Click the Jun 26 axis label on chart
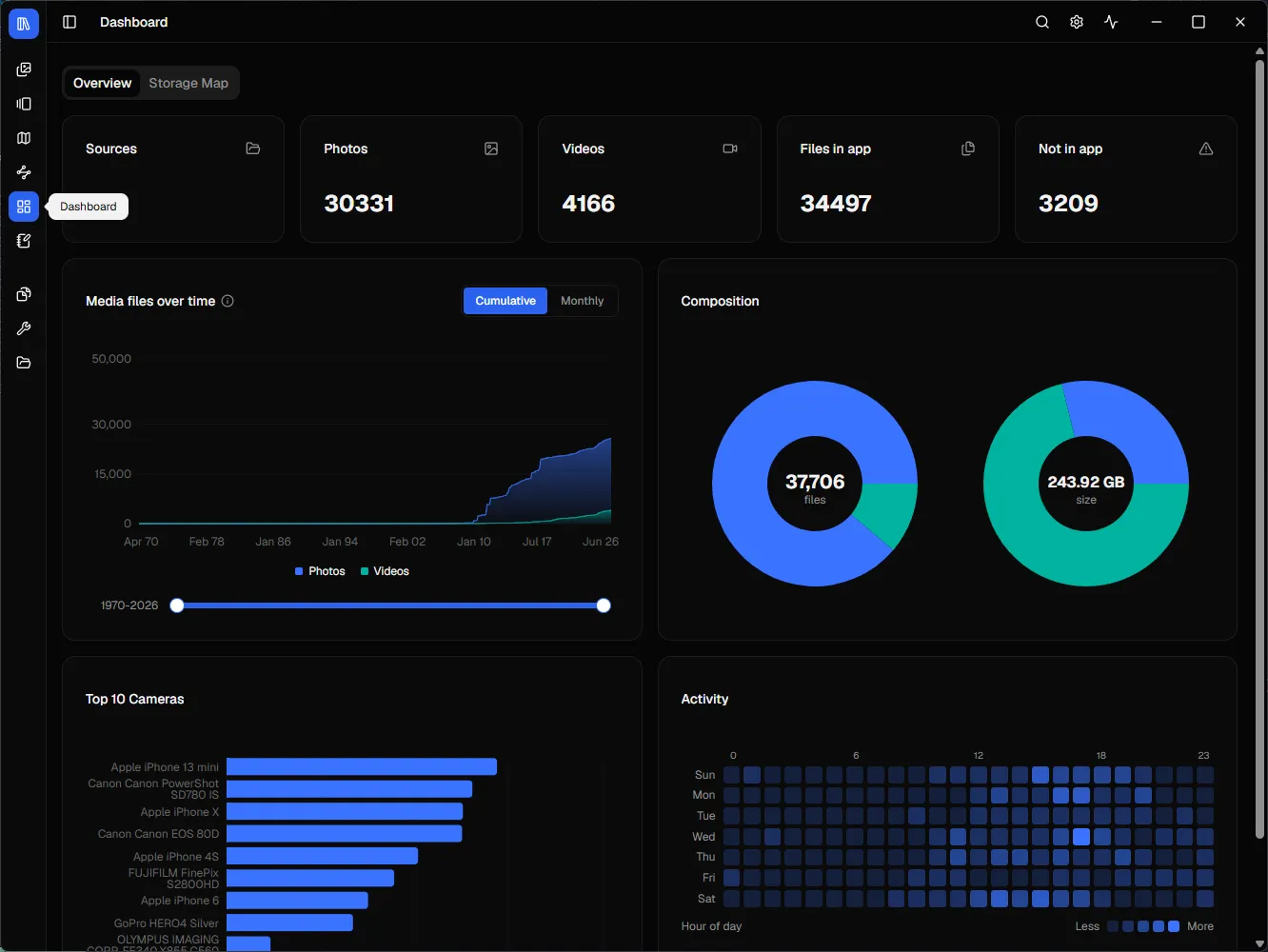 click(601, 542)
